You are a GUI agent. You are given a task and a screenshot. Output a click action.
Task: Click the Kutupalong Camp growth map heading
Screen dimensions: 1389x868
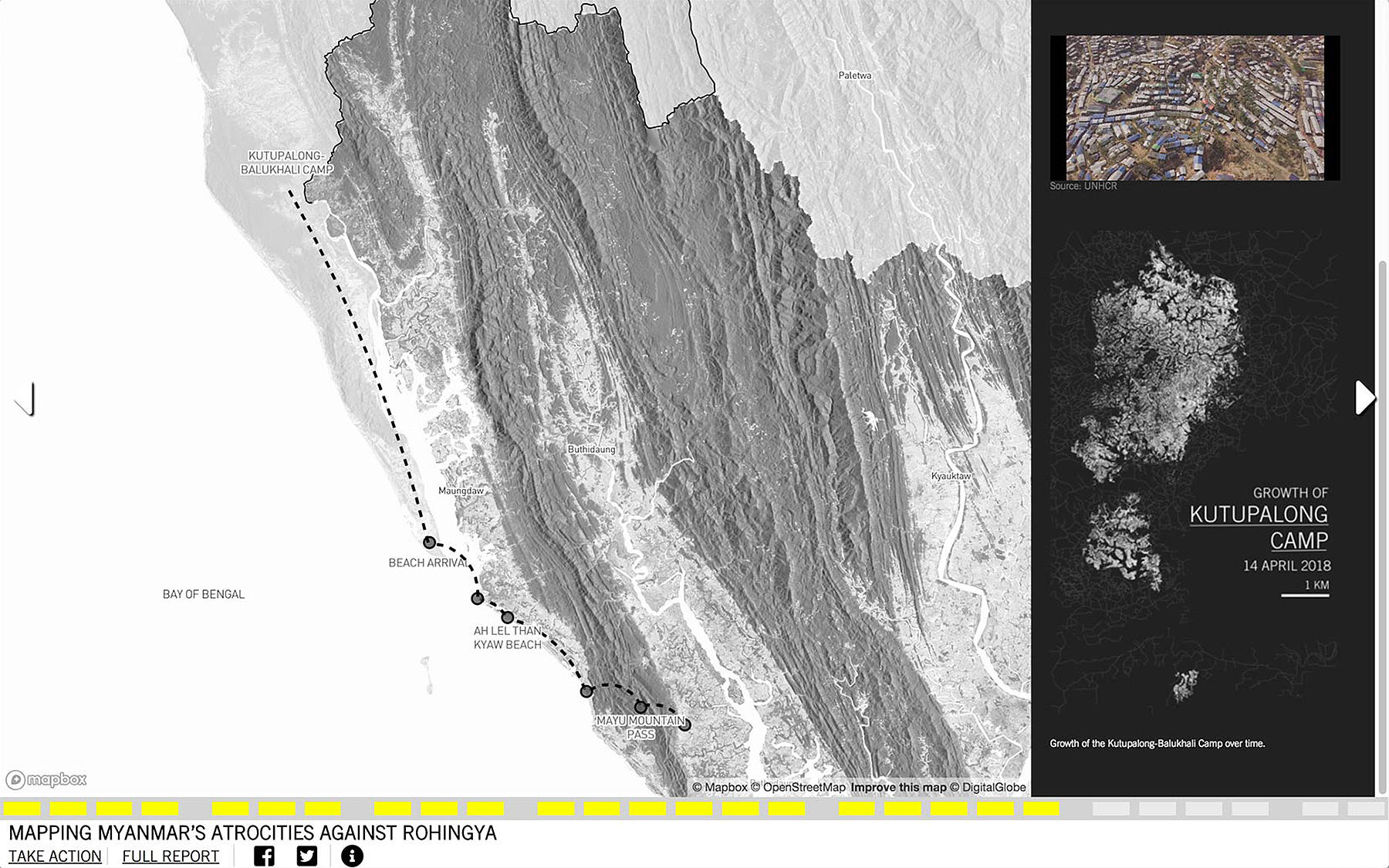click(x=1259, y=527)
